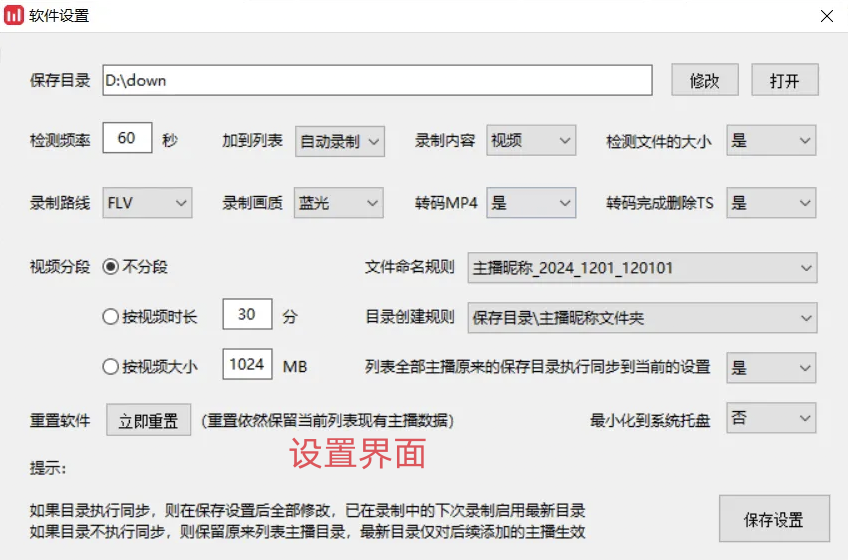Open the 最小化到系统托盘 dropdown
This screenshot has height=560, width=848.
click(x=771, y=418)
